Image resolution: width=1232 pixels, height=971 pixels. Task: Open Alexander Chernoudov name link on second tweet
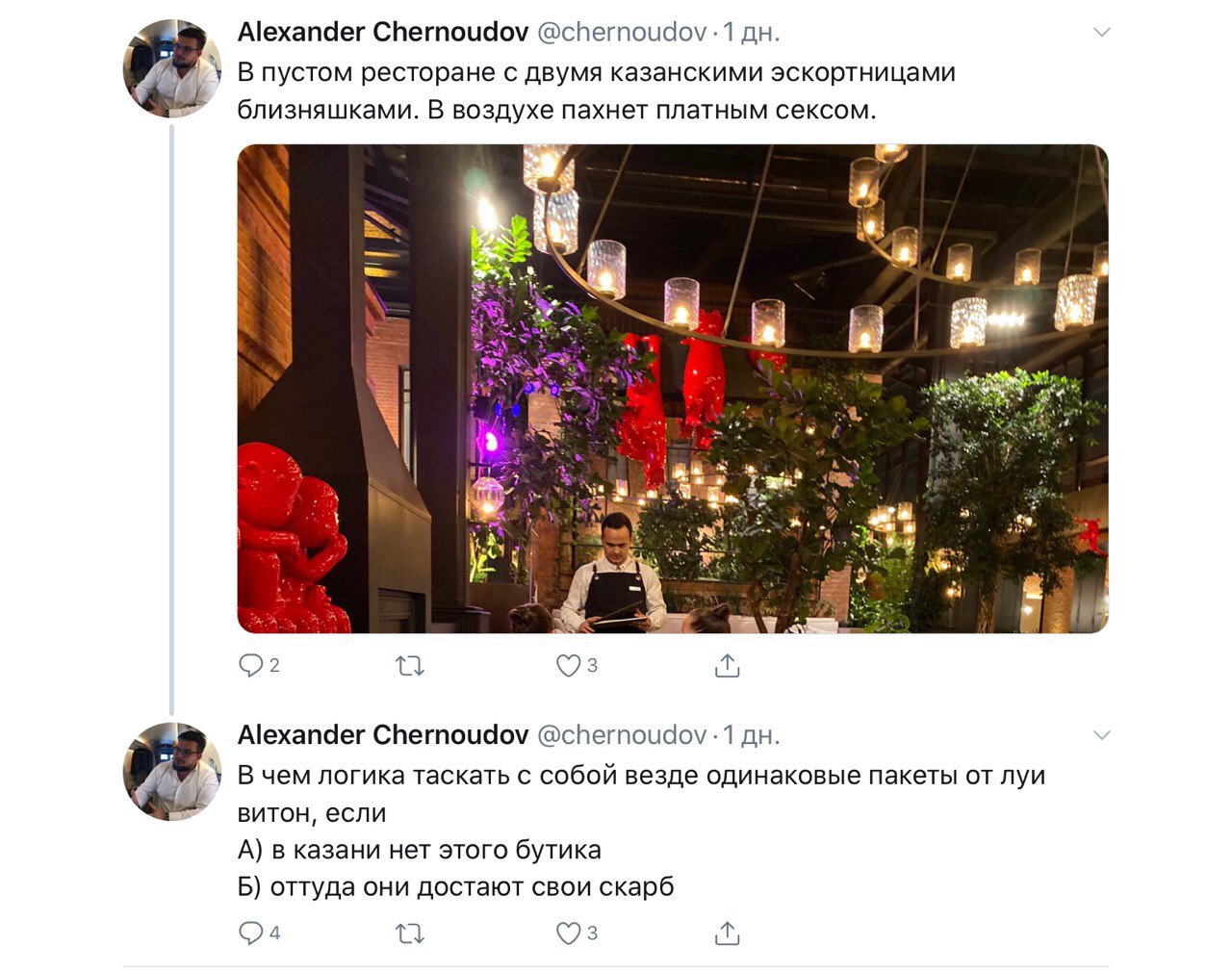point(383,735)
